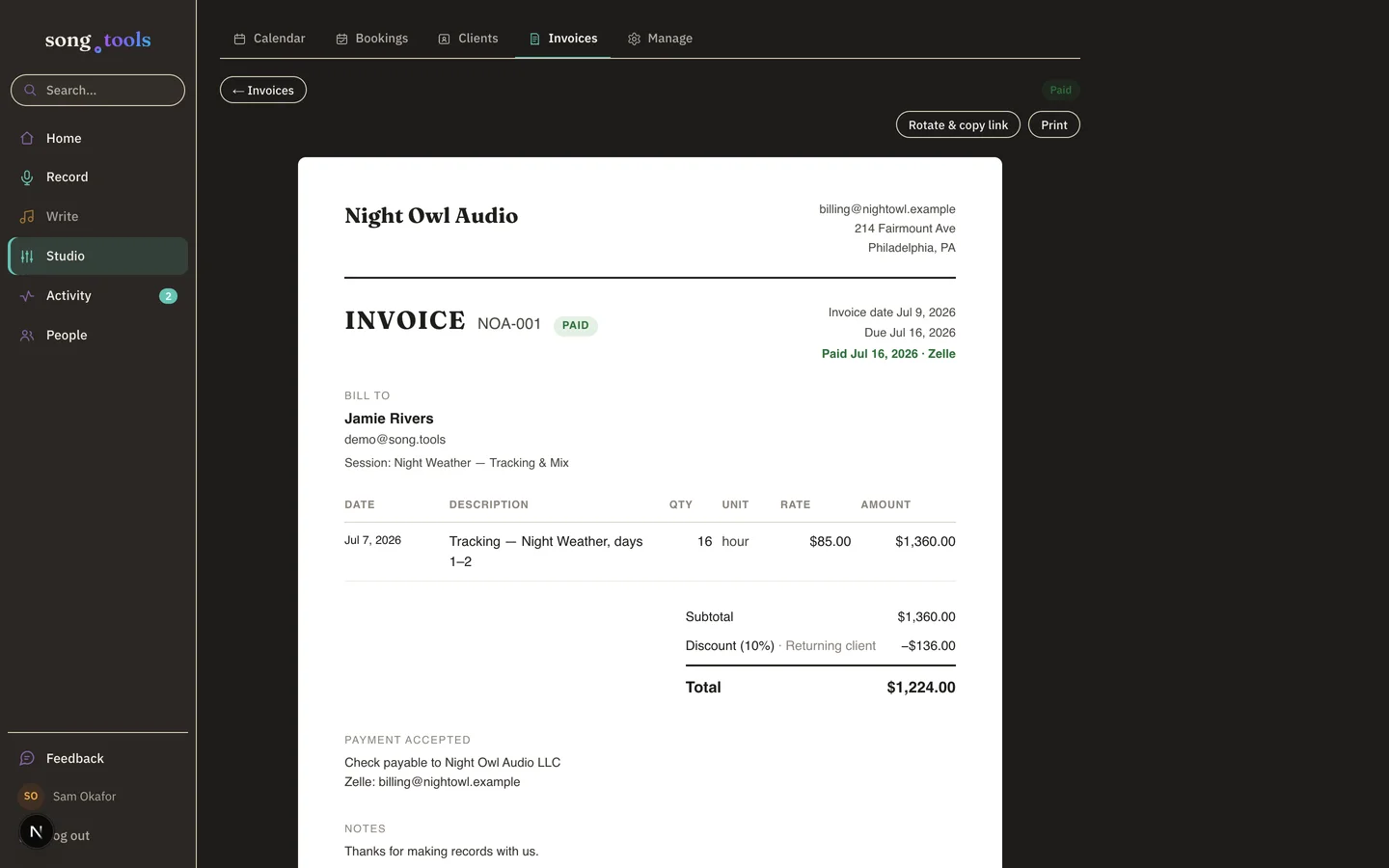Open the Home sidebar item
This screenshot has height=868, width=1389.
click(x=97, y=138)
